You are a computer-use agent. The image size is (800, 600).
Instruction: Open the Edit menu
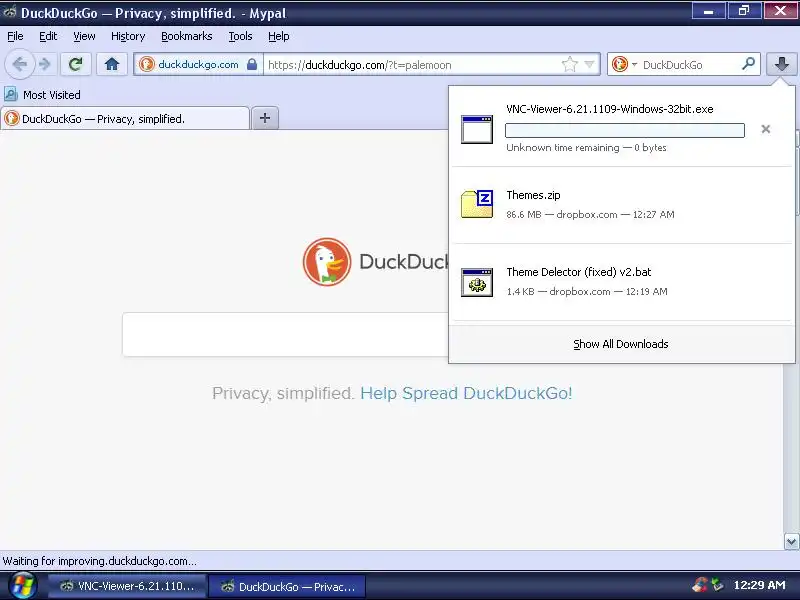click(48, 36)
